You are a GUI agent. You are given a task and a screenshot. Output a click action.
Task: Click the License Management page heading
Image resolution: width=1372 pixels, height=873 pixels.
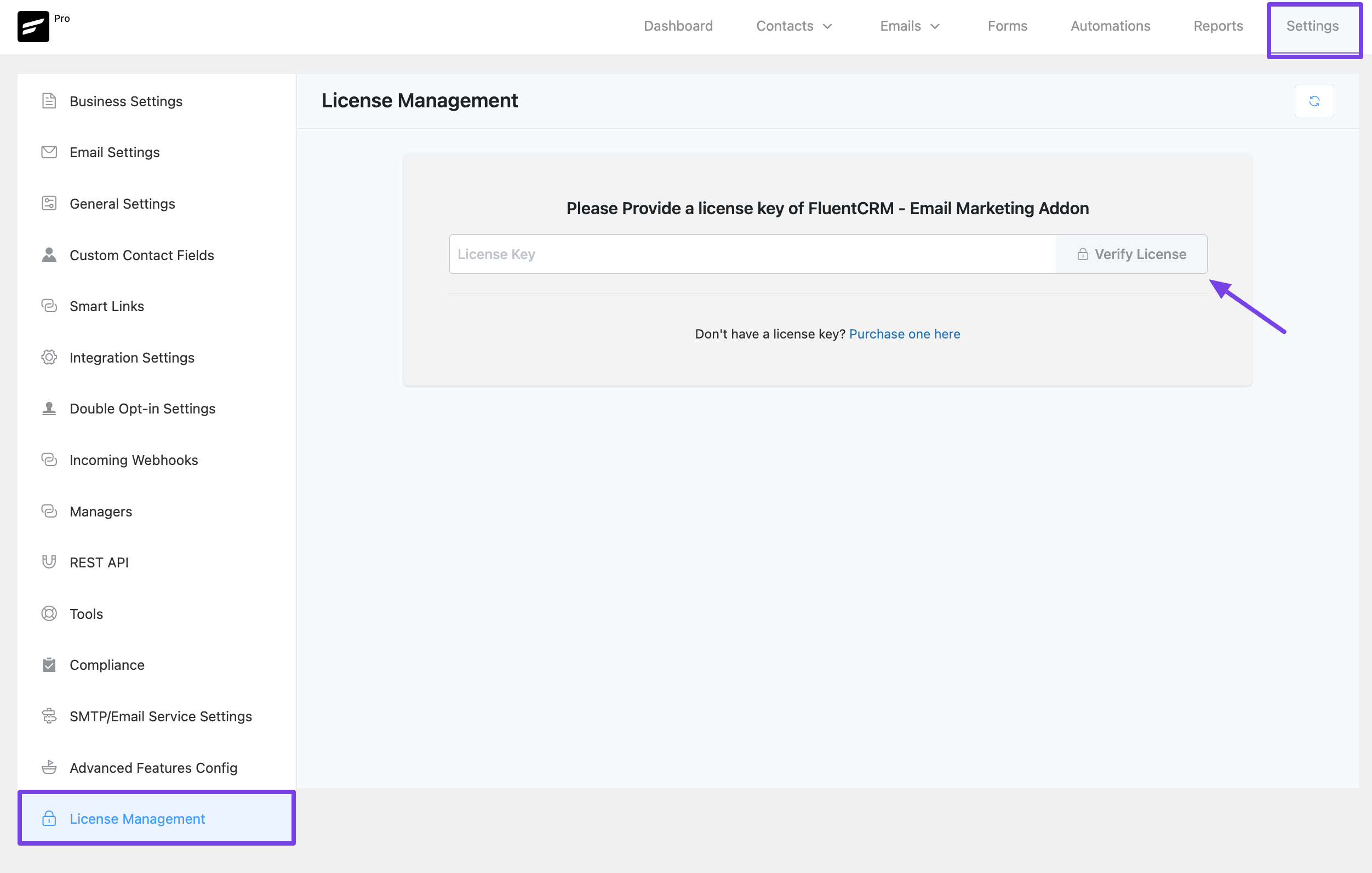(x=419, y=100)
